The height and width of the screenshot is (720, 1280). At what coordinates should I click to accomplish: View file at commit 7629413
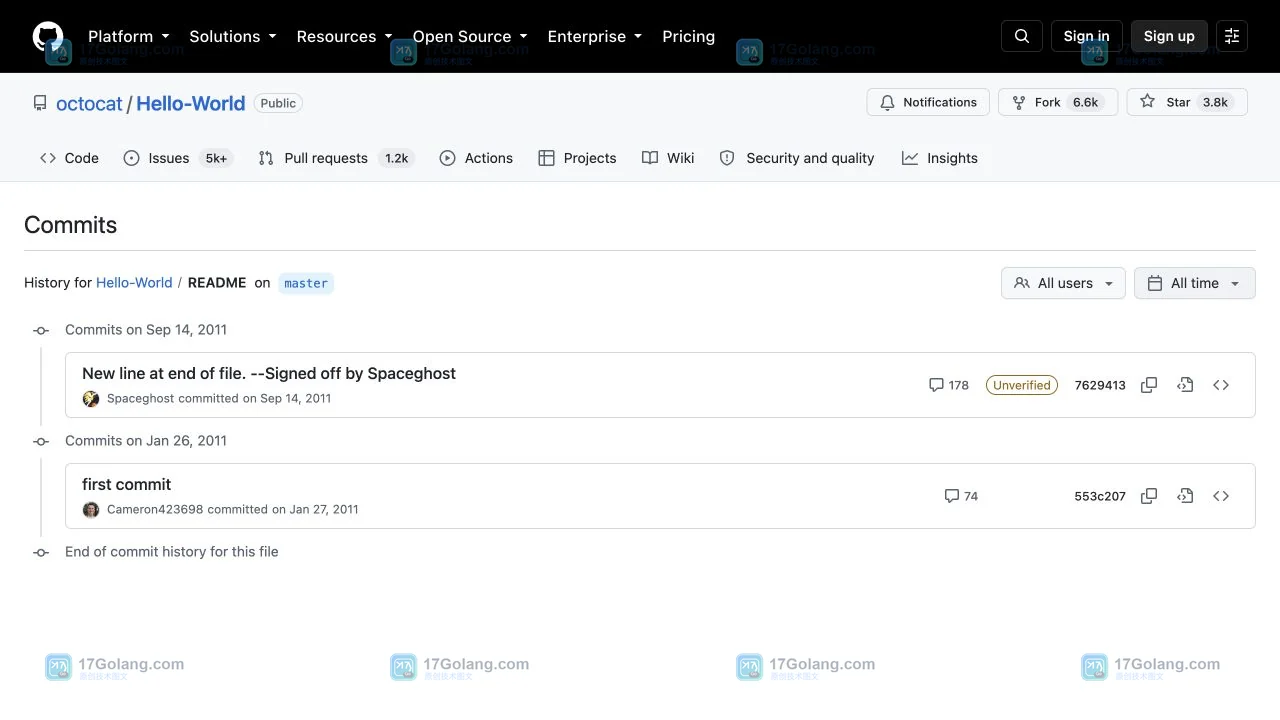pyautogui.click(x=1185, y=385)
